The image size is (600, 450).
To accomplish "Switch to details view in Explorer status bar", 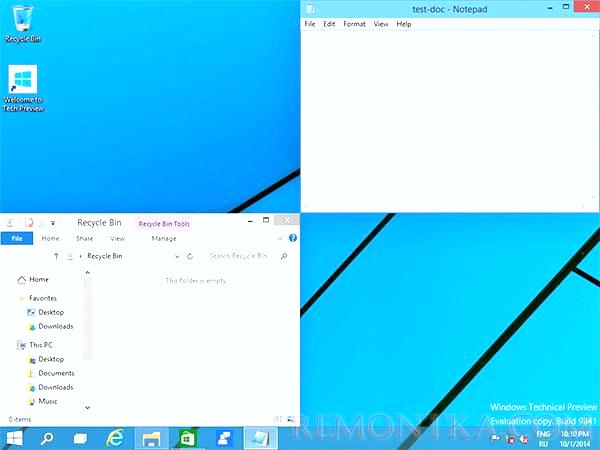I will click(x=278, y=419).
